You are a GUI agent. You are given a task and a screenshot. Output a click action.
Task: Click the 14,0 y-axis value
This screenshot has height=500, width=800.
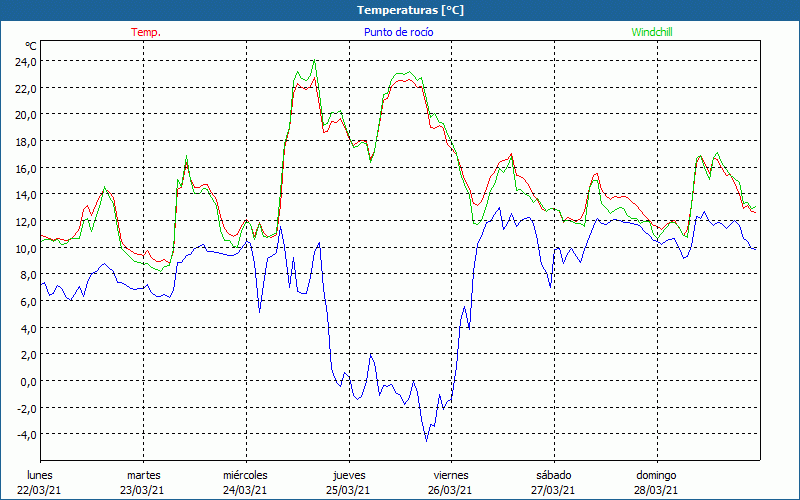point(25,195)
